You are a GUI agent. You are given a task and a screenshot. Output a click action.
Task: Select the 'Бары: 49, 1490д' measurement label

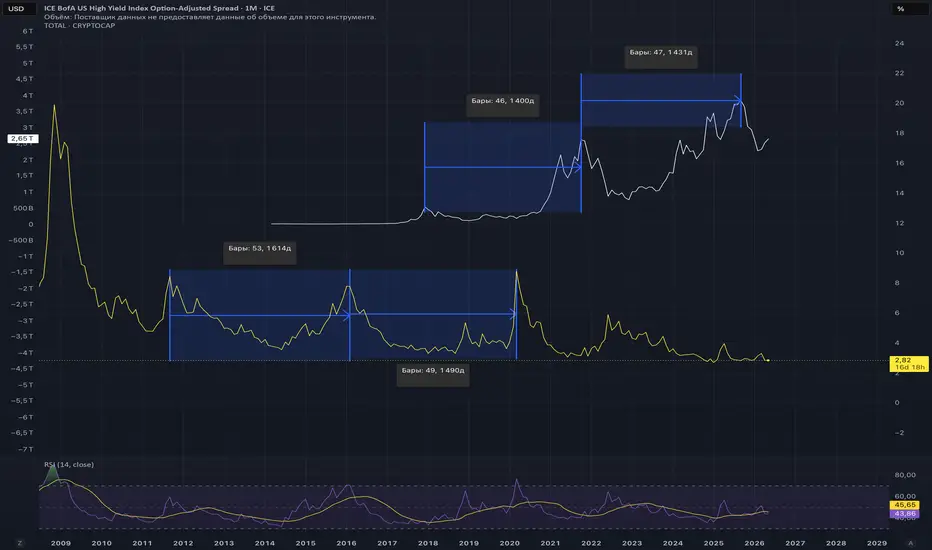(x=433, y=370)
